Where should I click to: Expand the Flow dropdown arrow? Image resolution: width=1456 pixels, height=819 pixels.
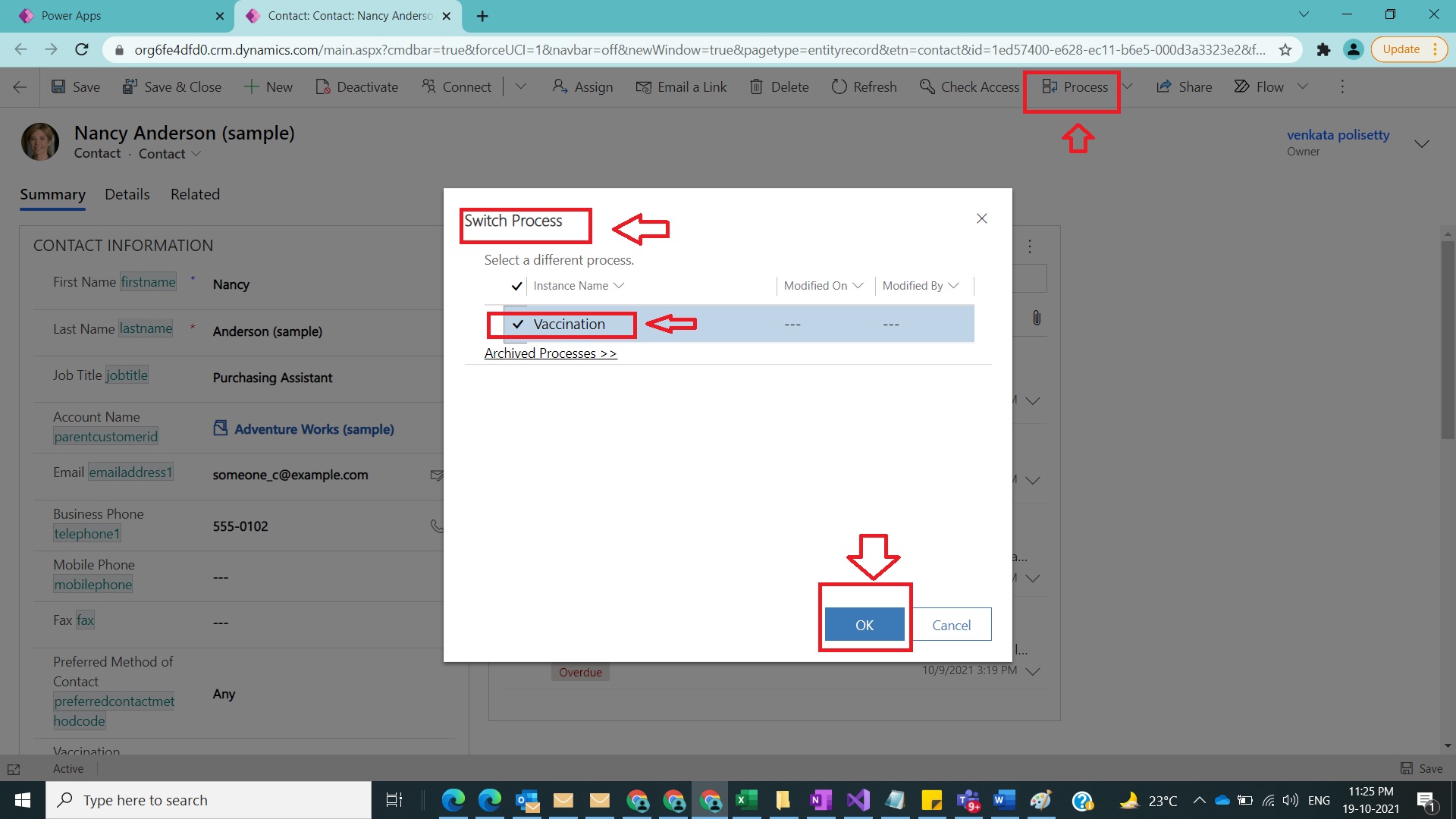click(x=1303, y=86)
